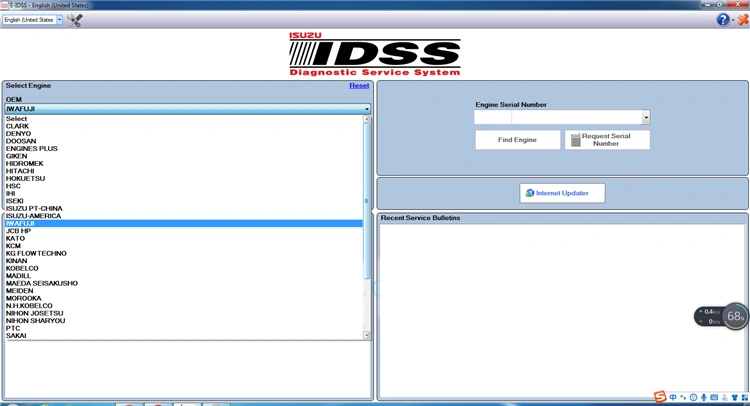Click the Reset link
The width and height of the screenshot is (750, 406).
click(359, 86)
